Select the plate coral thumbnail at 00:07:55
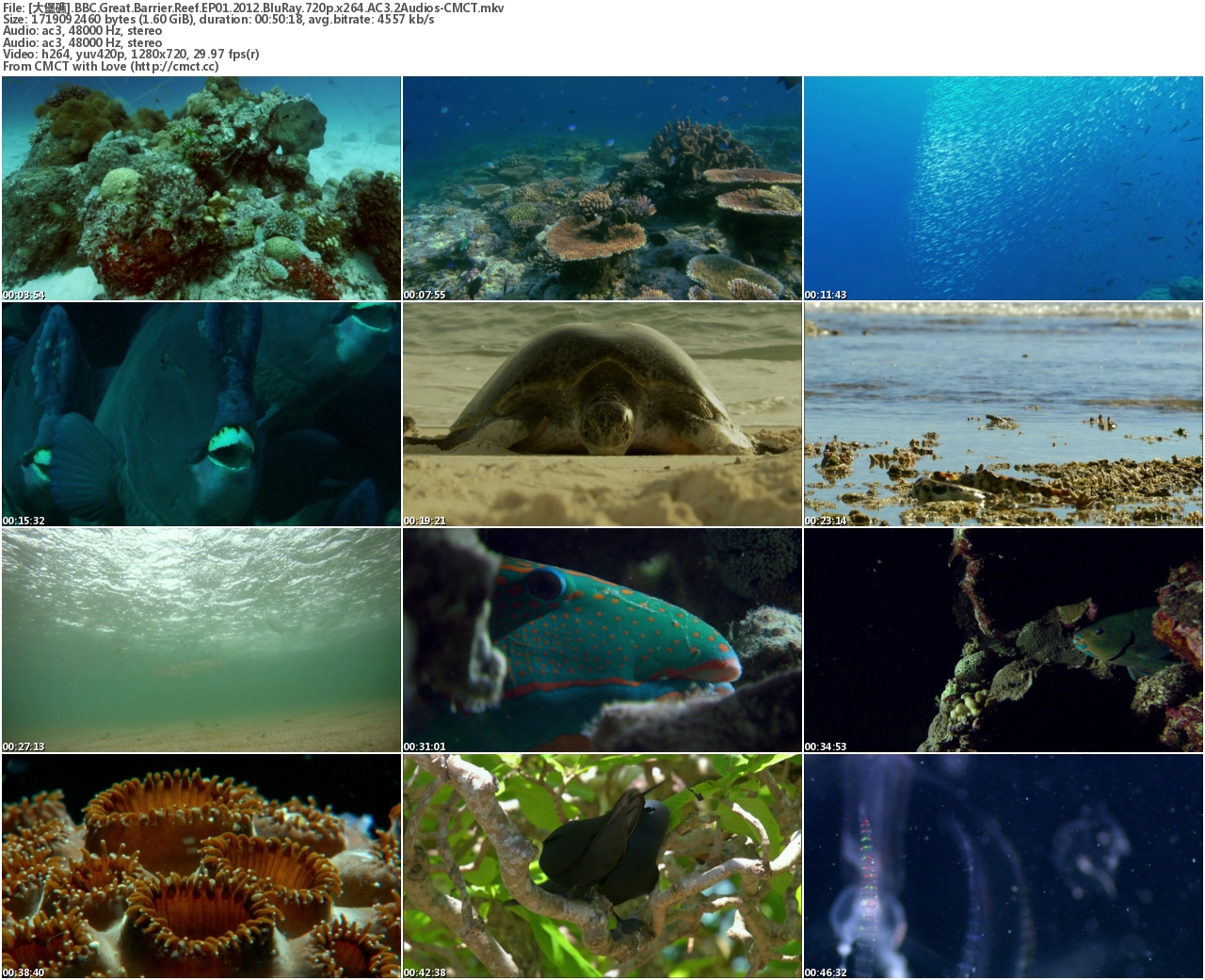Image resolution: width=1205 pixels, height=980 pixels. (602, 188)
